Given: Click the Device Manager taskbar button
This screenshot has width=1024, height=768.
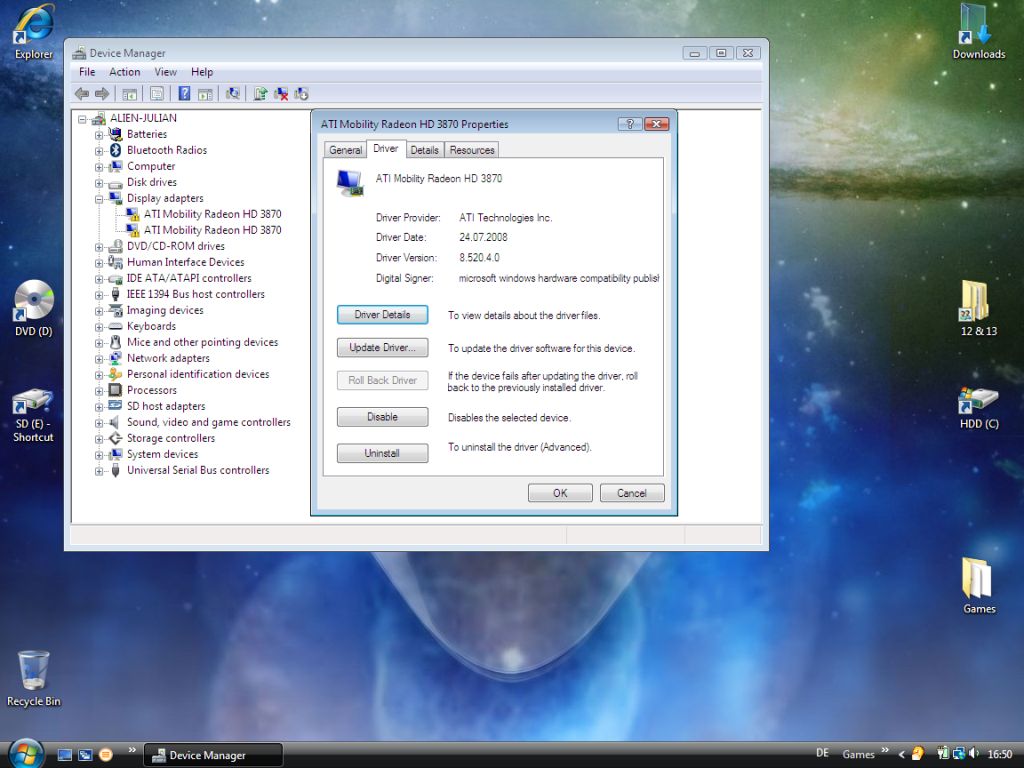Looking at the screenshot, I should (x=213, y=755).
